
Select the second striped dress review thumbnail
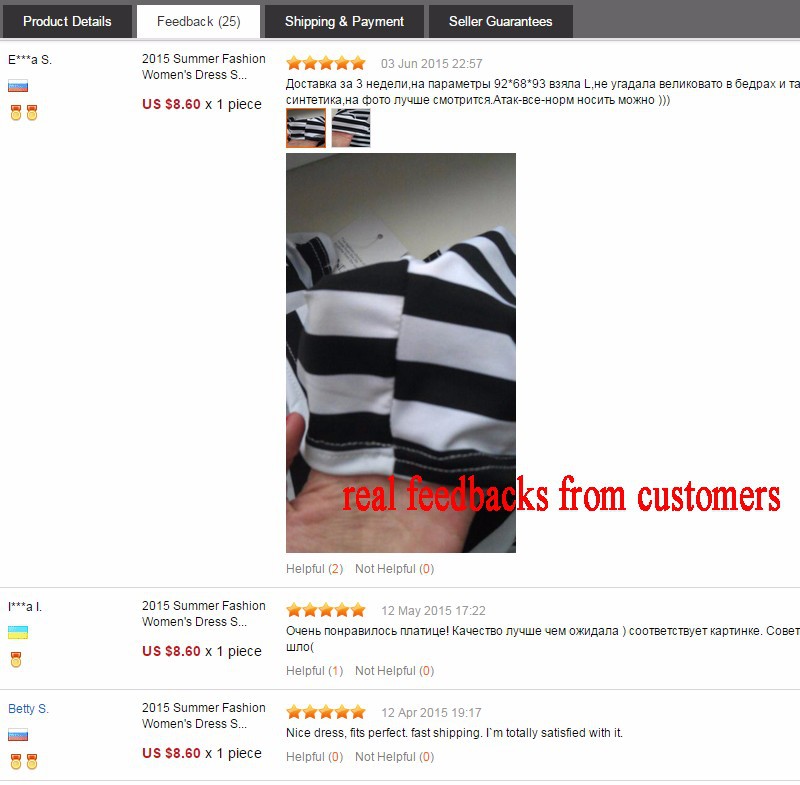[351, 128]
